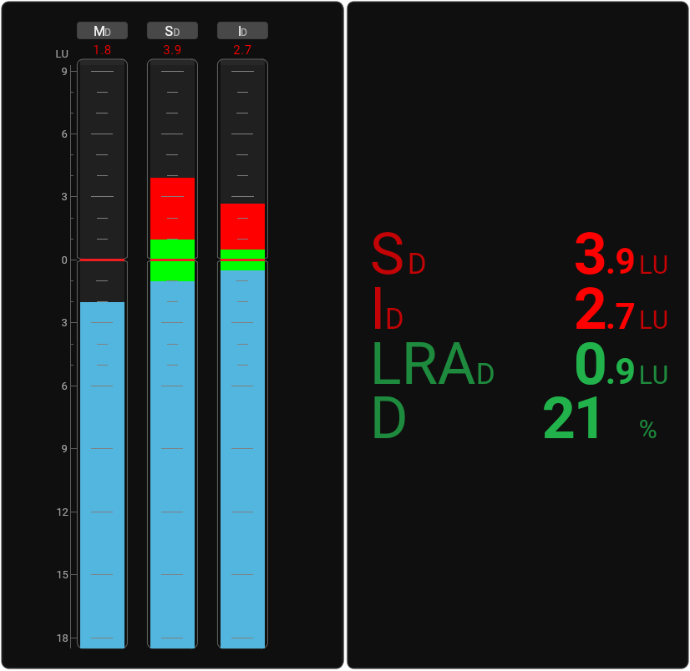Click the green D dynamics label
Viewport: 690px width, 671px height.
(x=388, y=420)
